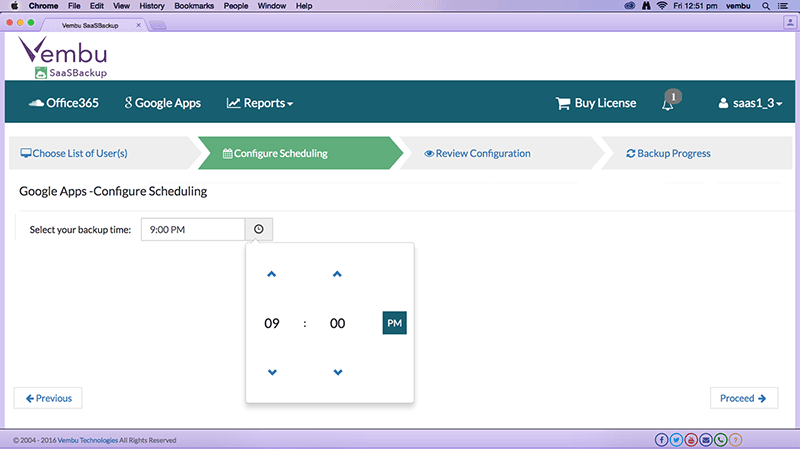Open the Facebook footer icon
Image resolution: width=800 pixels, height=449 pixels.
click(661, 439)
